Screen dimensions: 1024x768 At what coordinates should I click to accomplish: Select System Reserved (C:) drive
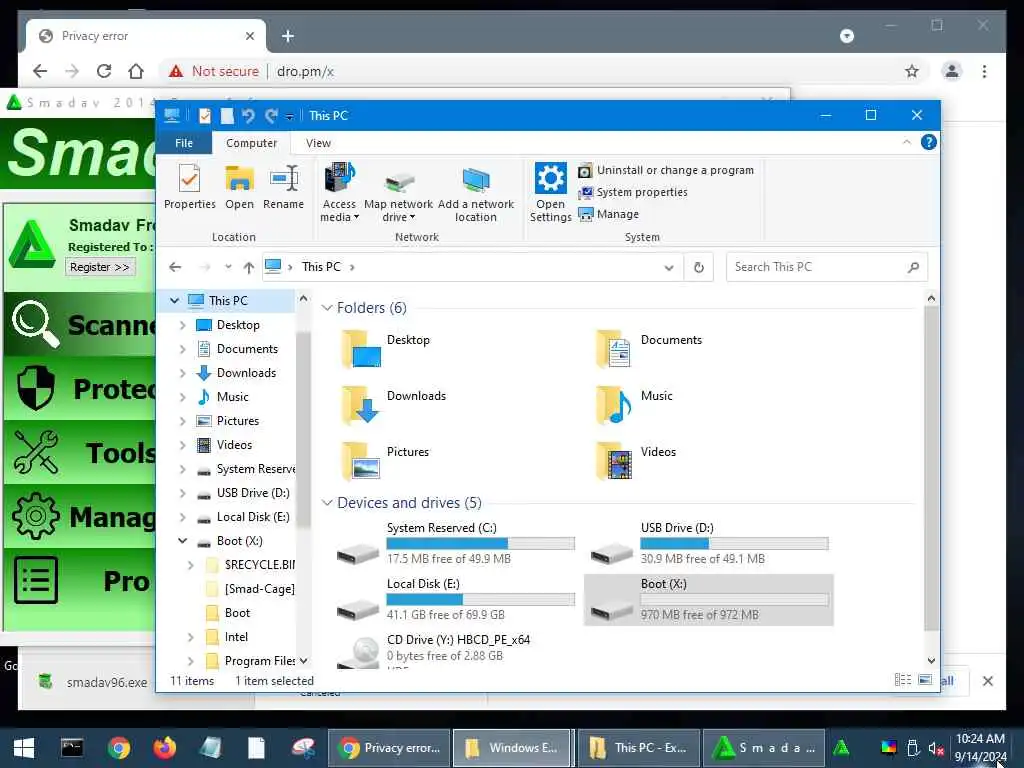(x=455, y=543)
